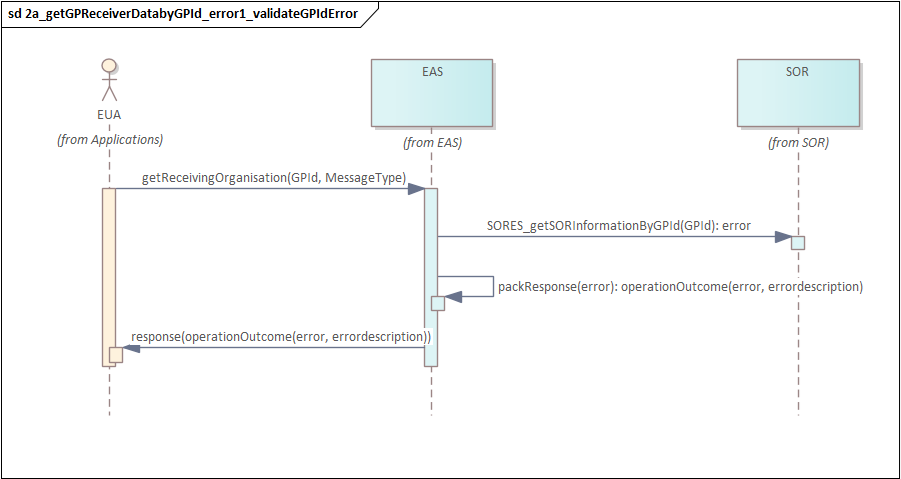The image size is (901, 479).
Task: Click the response(operationOutcome(error, errordescription)) message label
Action: (x=282, y=337)
